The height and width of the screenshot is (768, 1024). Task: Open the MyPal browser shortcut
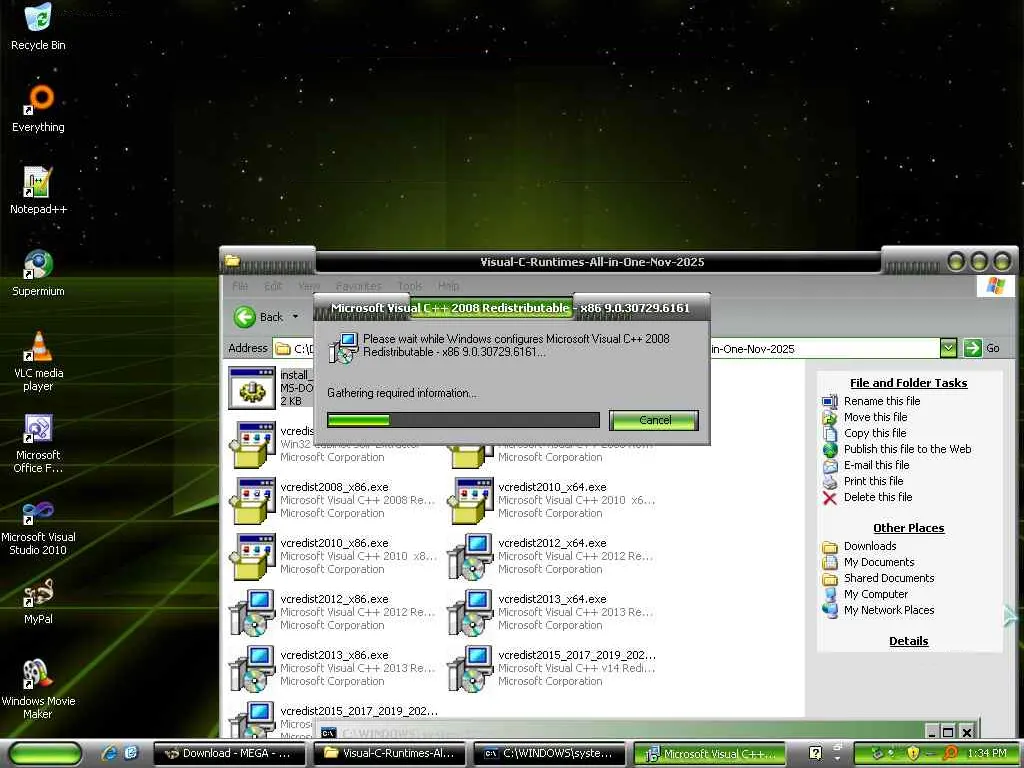[38, 601]
